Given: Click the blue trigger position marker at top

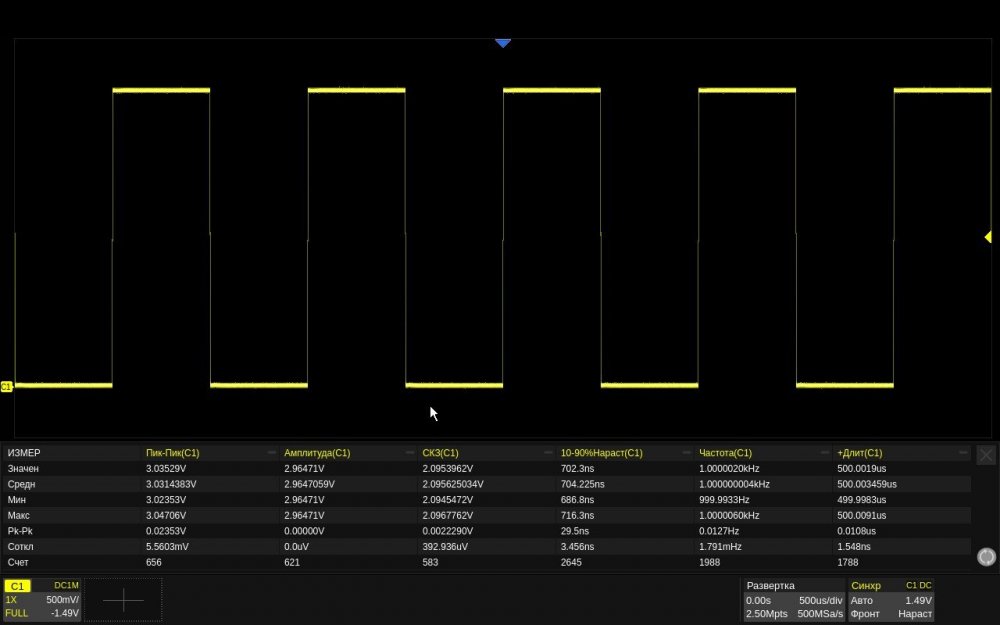Looking at the screenshot, I should tap(503, 43).
